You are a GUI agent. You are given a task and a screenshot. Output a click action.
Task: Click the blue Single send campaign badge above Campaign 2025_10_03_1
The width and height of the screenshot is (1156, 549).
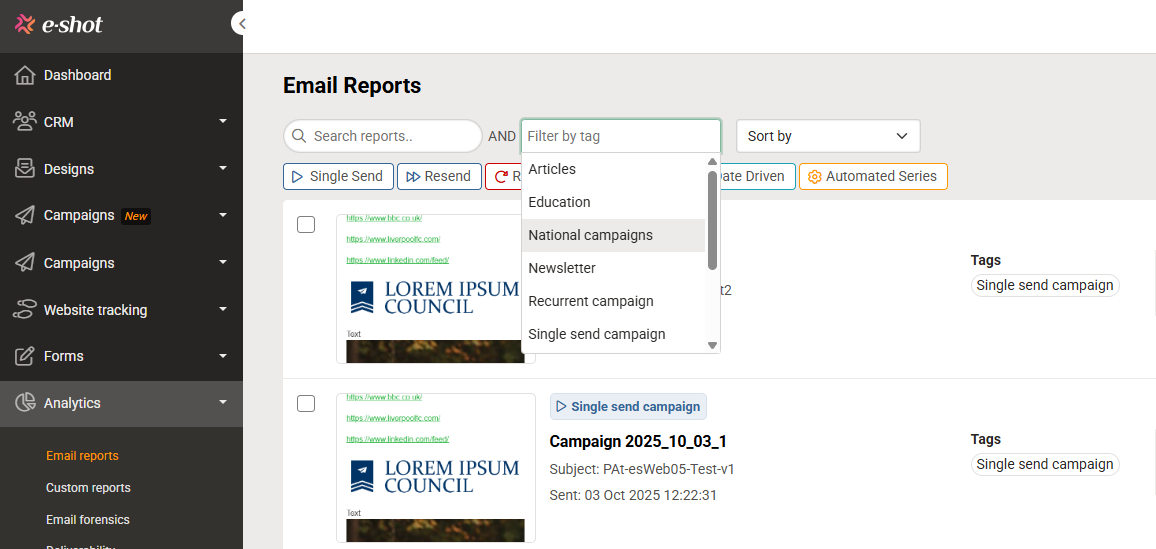click(628, 406)
